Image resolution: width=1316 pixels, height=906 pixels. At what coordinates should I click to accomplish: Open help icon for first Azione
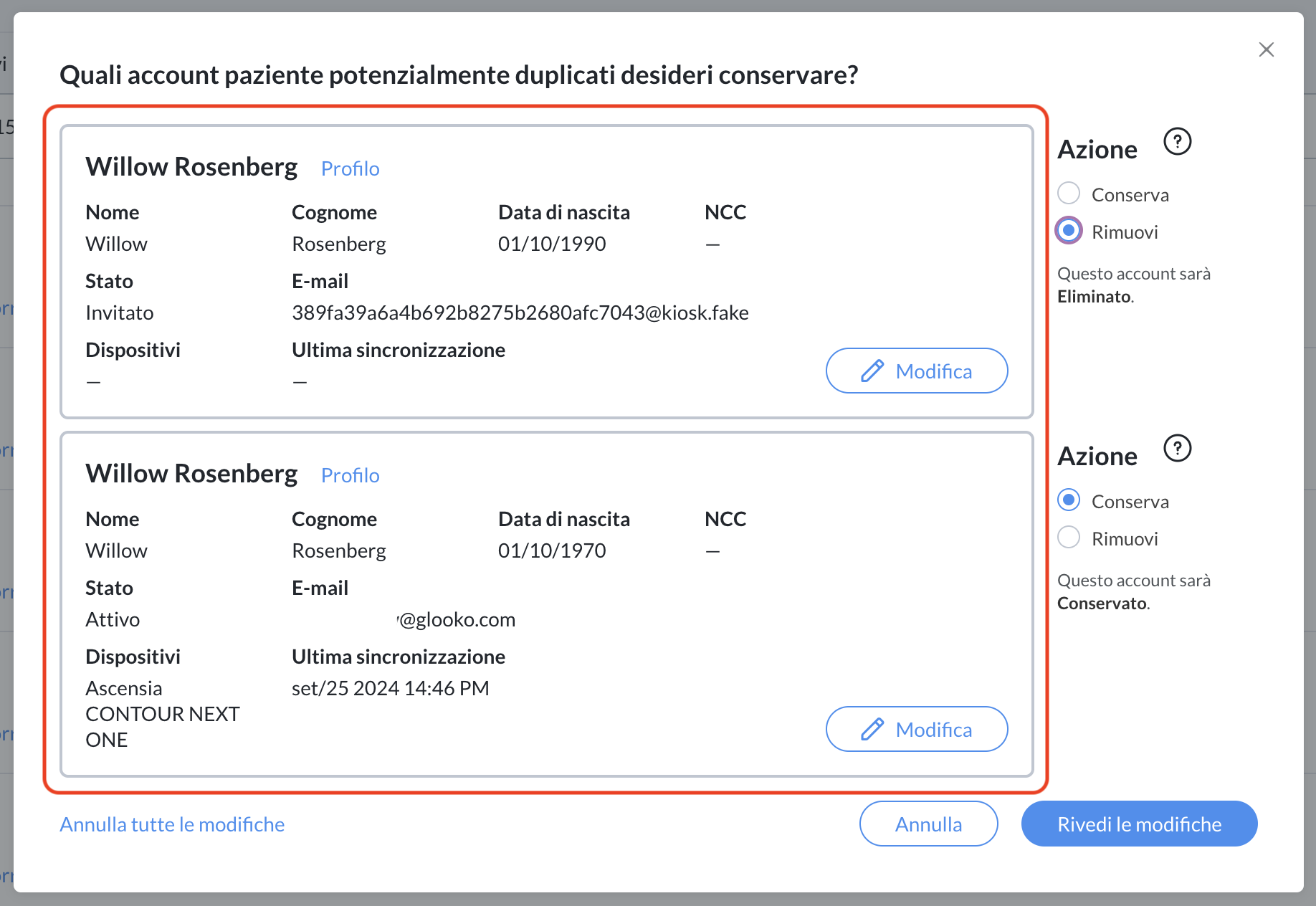click(1177, 141)
